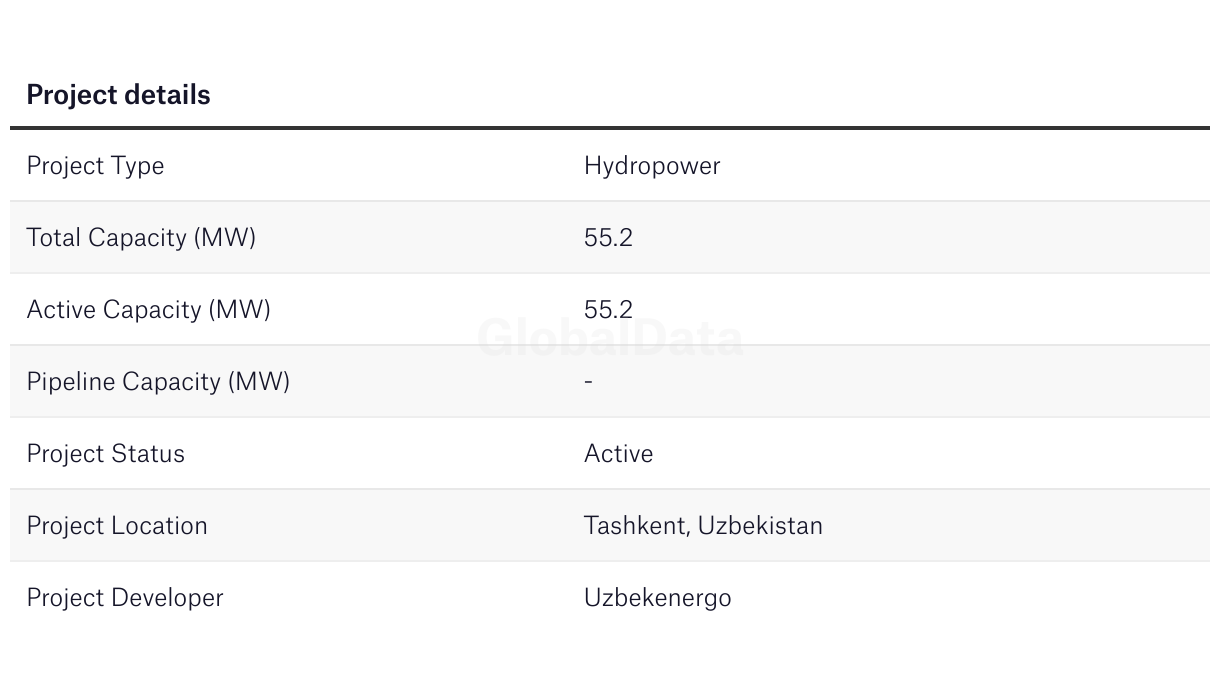Screen dimensions: 1220x674
Task: Click the Project Status table row
Action: pyautogui.click(x=610, y=454)
